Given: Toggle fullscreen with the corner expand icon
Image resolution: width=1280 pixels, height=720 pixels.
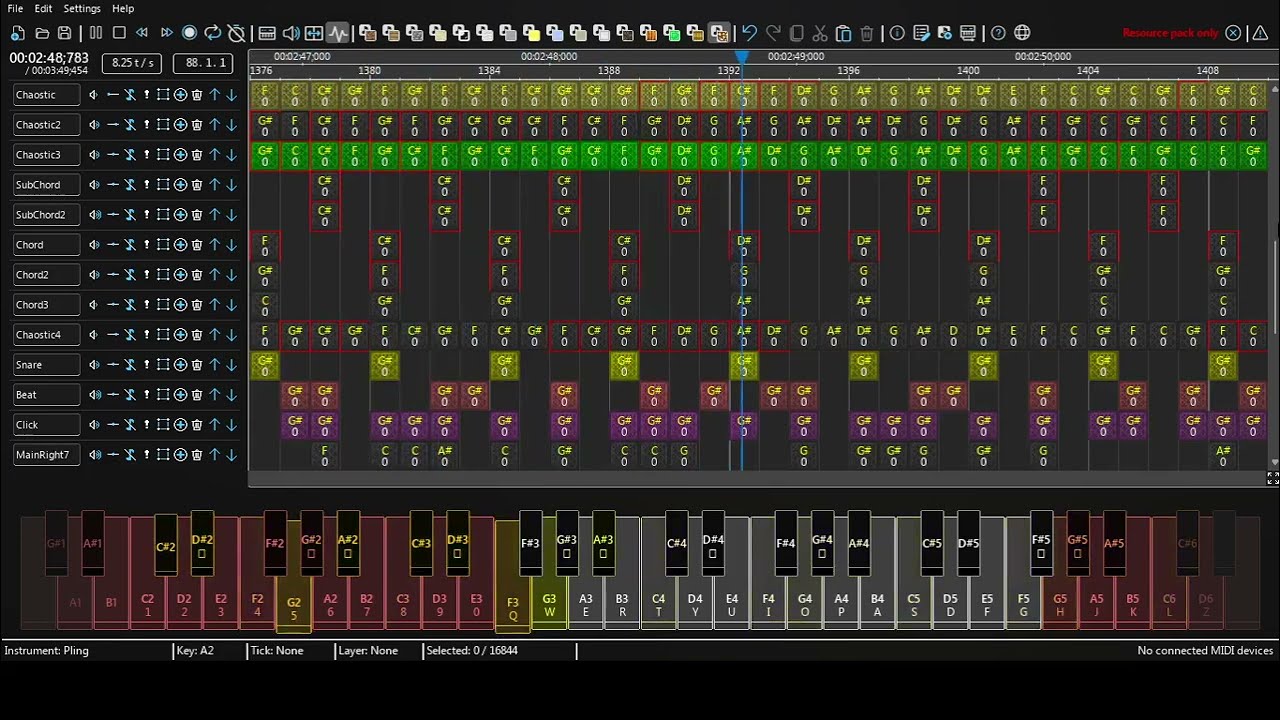Looking at the screenshot, I should (x=1273, y=479).
